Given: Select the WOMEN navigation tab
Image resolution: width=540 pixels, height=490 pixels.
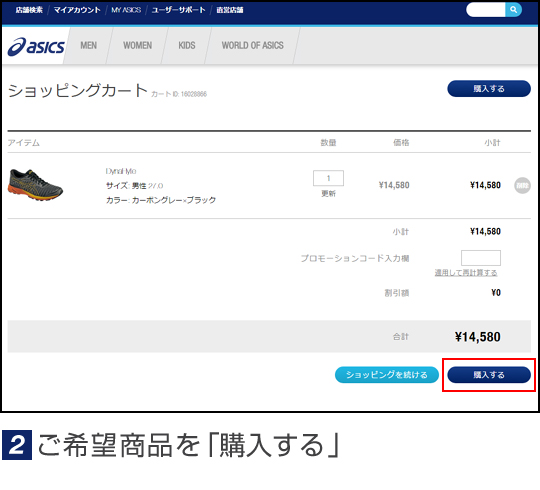Looking at the screenshot, I should [137, 45].
